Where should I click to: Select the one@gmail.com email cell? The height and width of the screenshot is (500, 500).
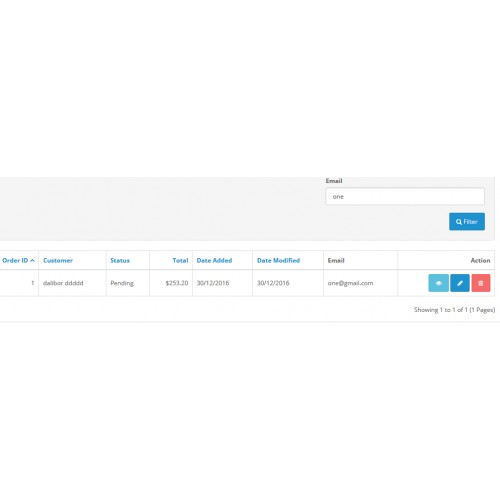pyautogui.click(x=350, y=283)
